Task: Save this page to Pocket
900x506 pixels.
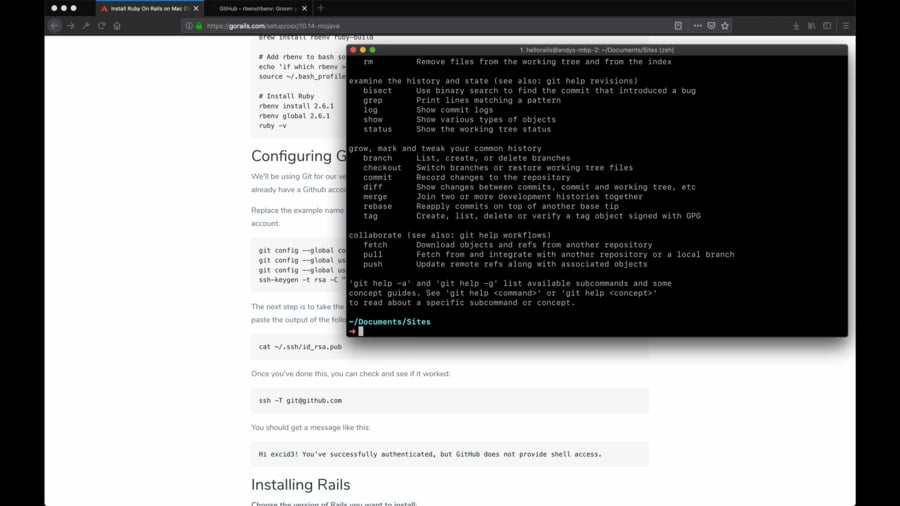Action: (x=711, y=26)
